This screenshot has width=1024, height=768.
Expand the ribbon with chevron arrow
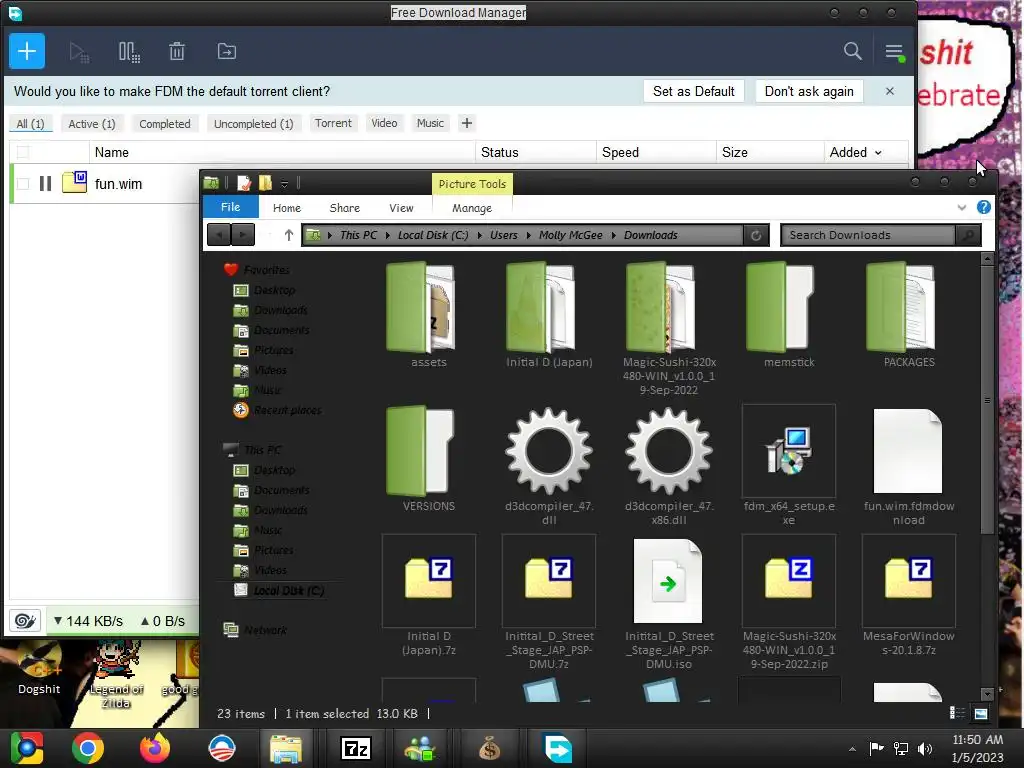tap(961, 208)
